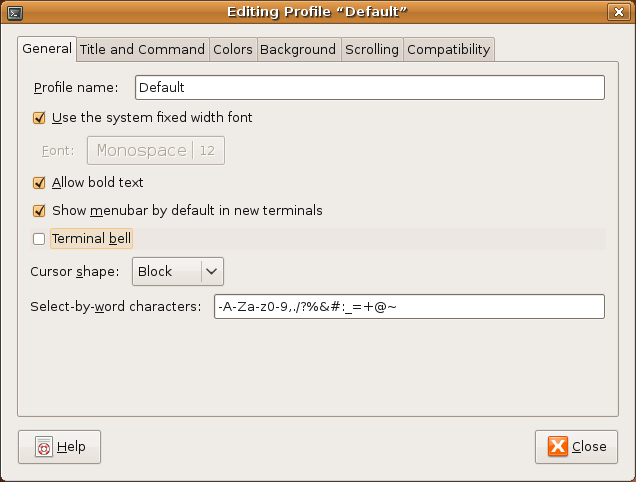Go to the Scrolling tab
This screenshot has height=482, width=636.
(372, 49)
